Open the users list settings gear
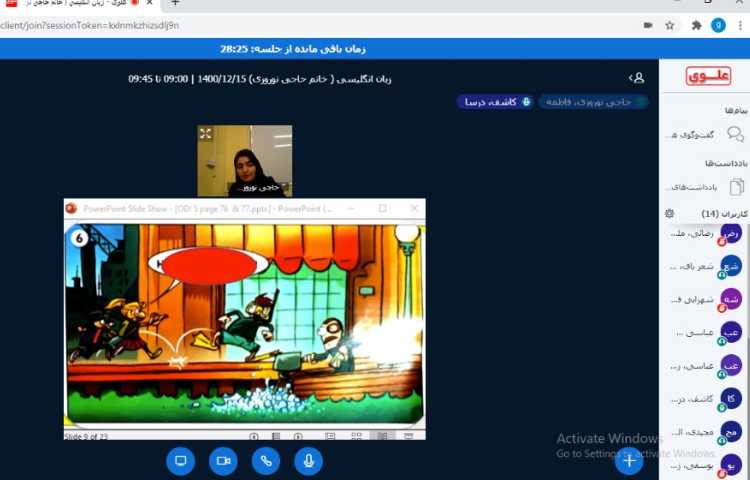This screenshot has width=750, height=480. [669, 214]
